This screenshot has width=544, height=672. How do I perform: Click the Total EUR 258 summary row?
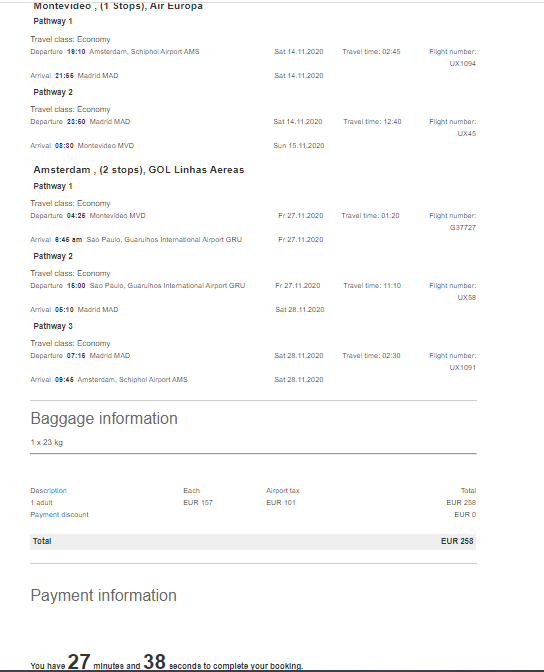253,541
